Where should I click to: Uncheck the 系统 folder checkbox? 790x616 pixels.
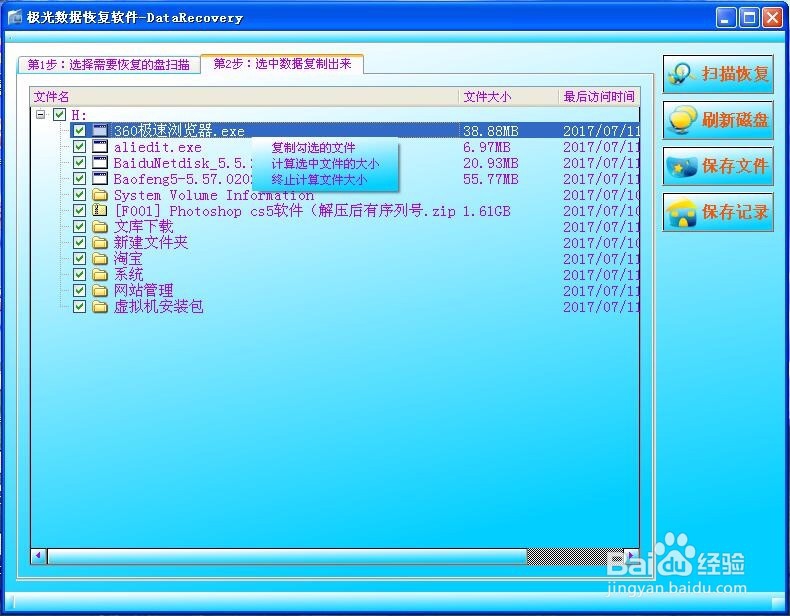pos(79,275)
